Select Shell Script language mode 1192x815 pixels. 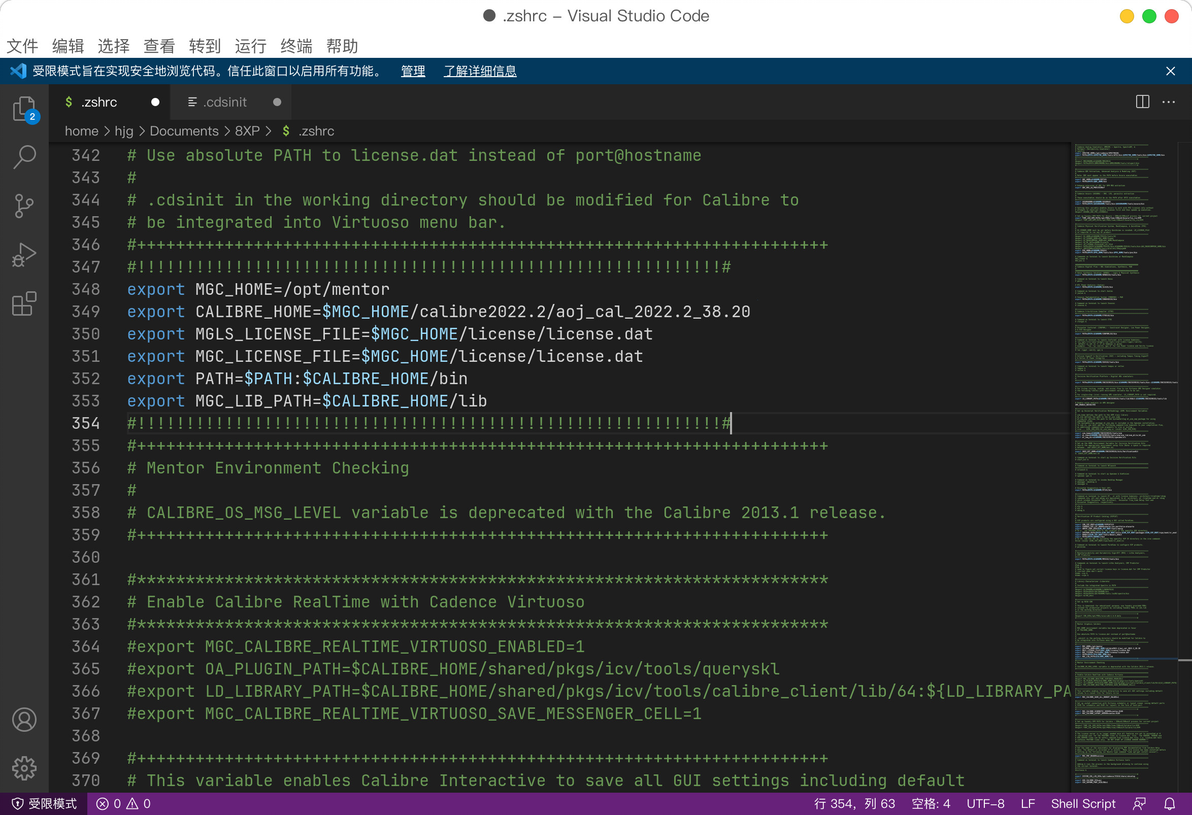click(1083, 804)
